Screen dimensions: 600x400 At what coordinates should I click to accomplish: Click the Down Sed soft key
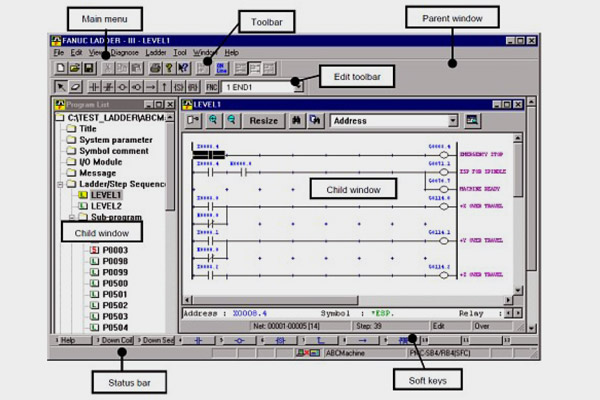point(156,340)
